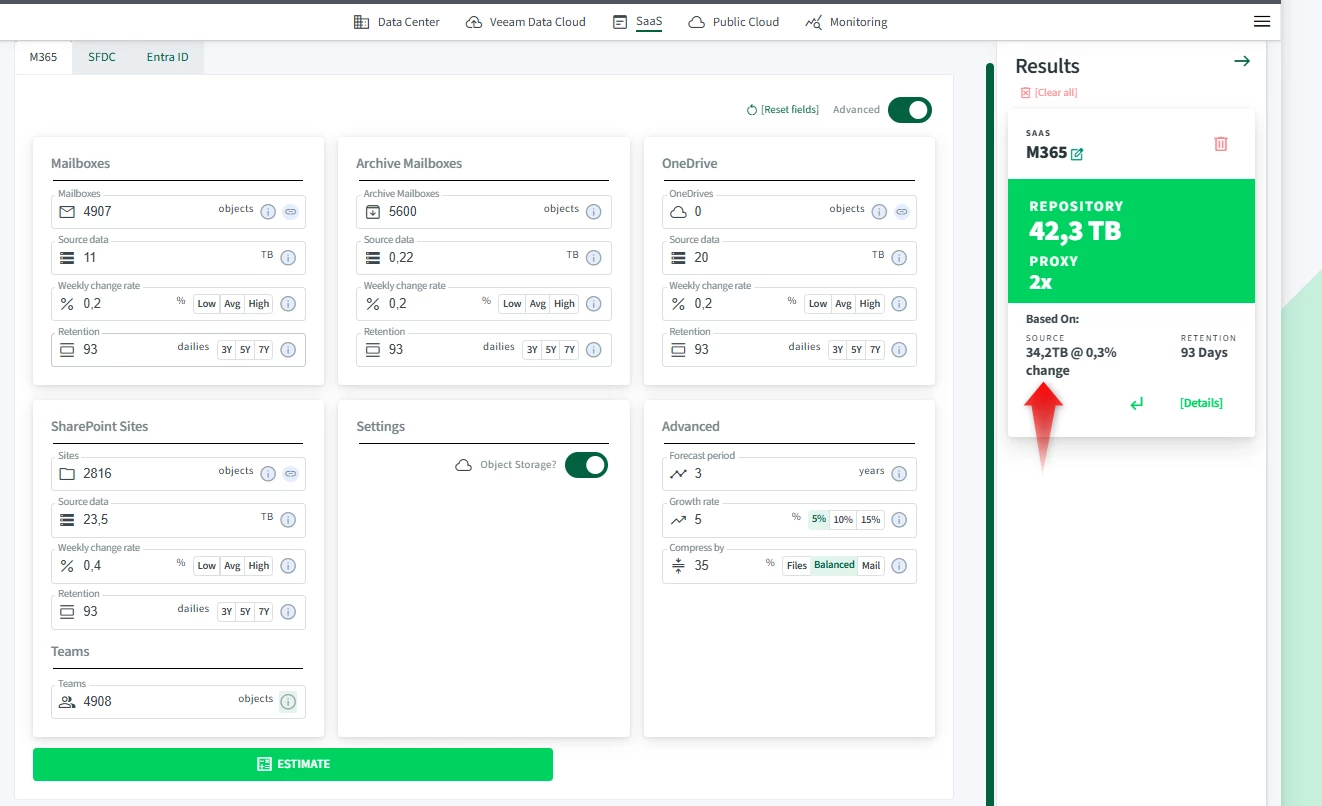Screen dimensions: 1322x806
Task: Open the Public Cloud section
Action: [734, 22]
